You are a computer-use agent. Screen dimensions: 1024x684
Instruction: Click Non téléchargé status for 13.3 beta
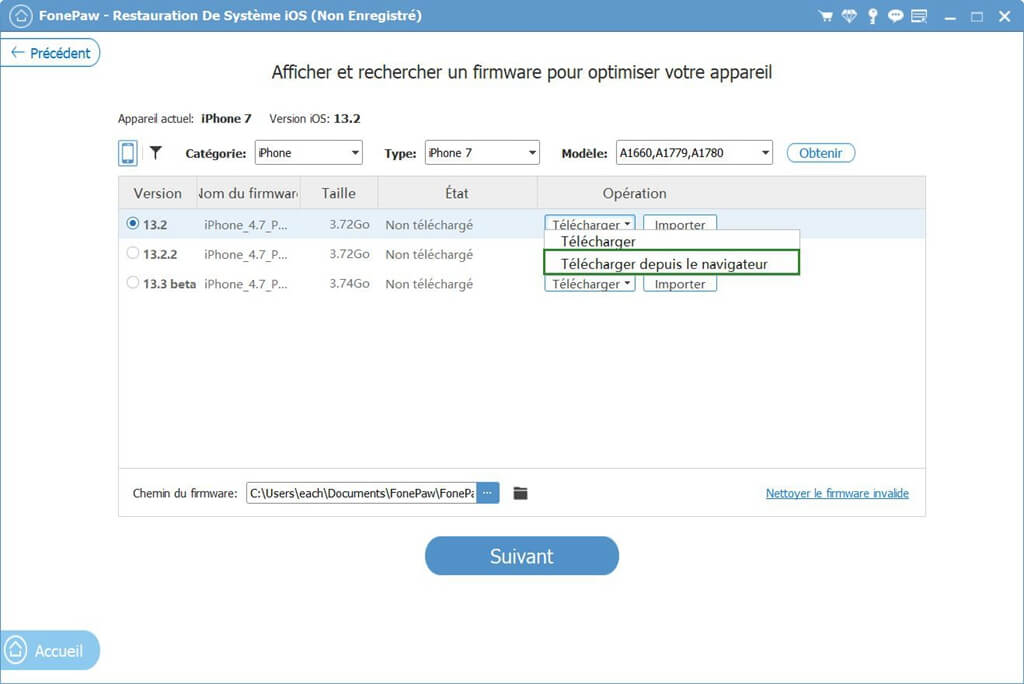(429, 284)
